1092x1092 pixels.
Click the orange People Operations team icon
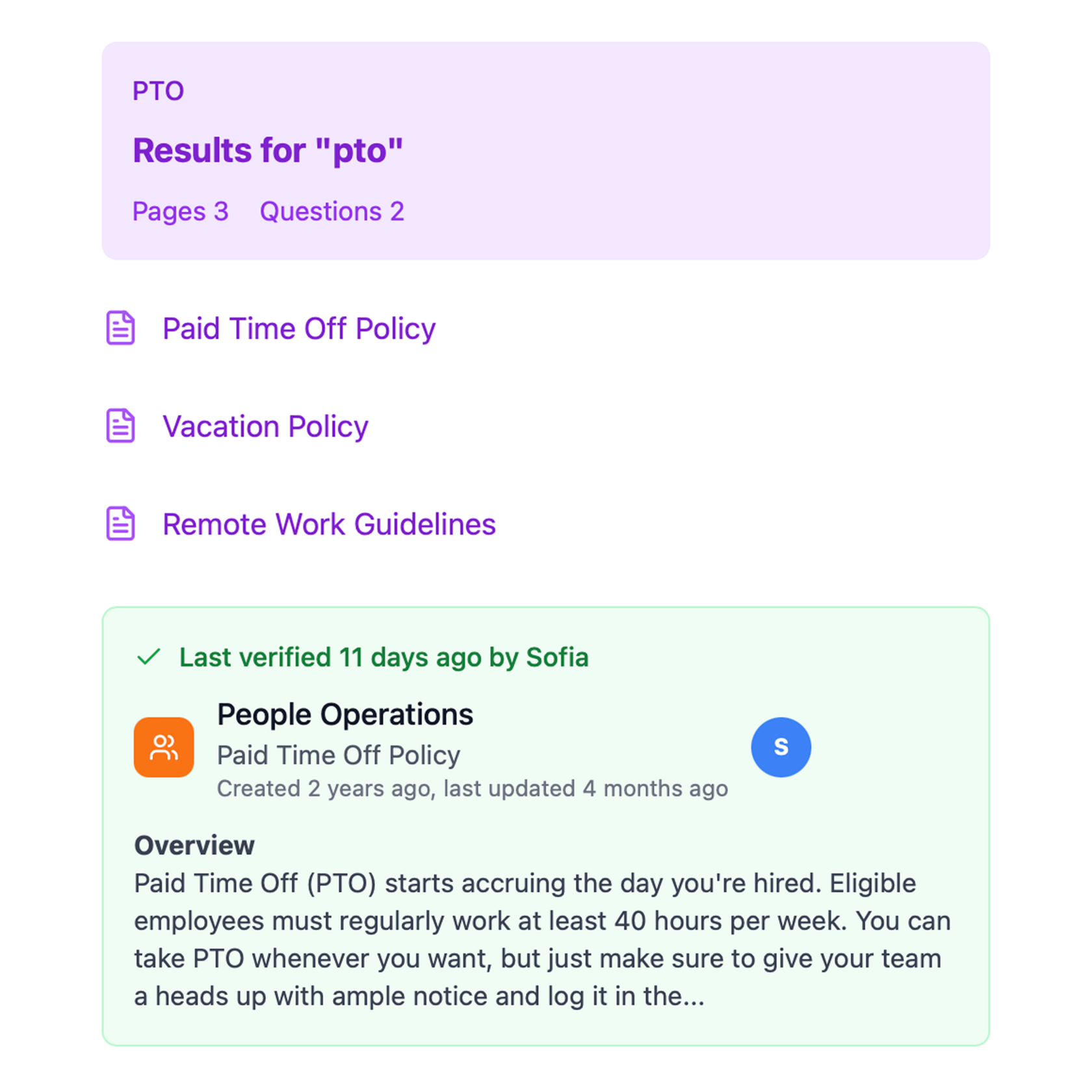coord(164,747)
